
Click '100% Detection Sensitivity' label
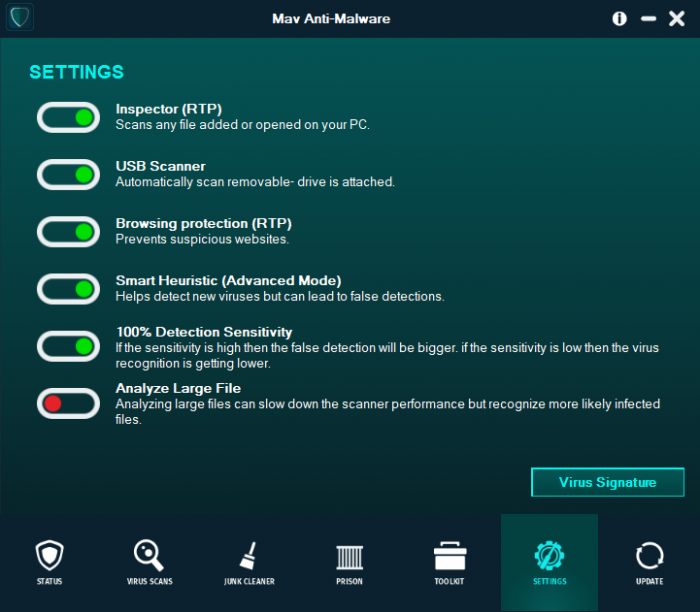point(204,332)
